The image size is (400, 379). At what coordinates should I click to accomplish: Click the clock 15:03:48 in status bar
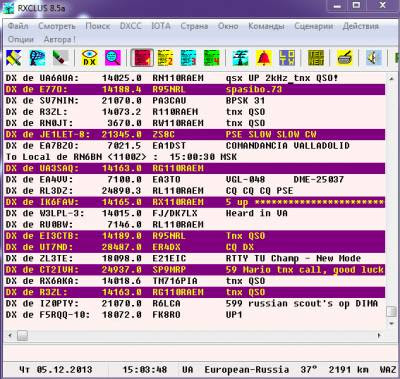(145, 369)
